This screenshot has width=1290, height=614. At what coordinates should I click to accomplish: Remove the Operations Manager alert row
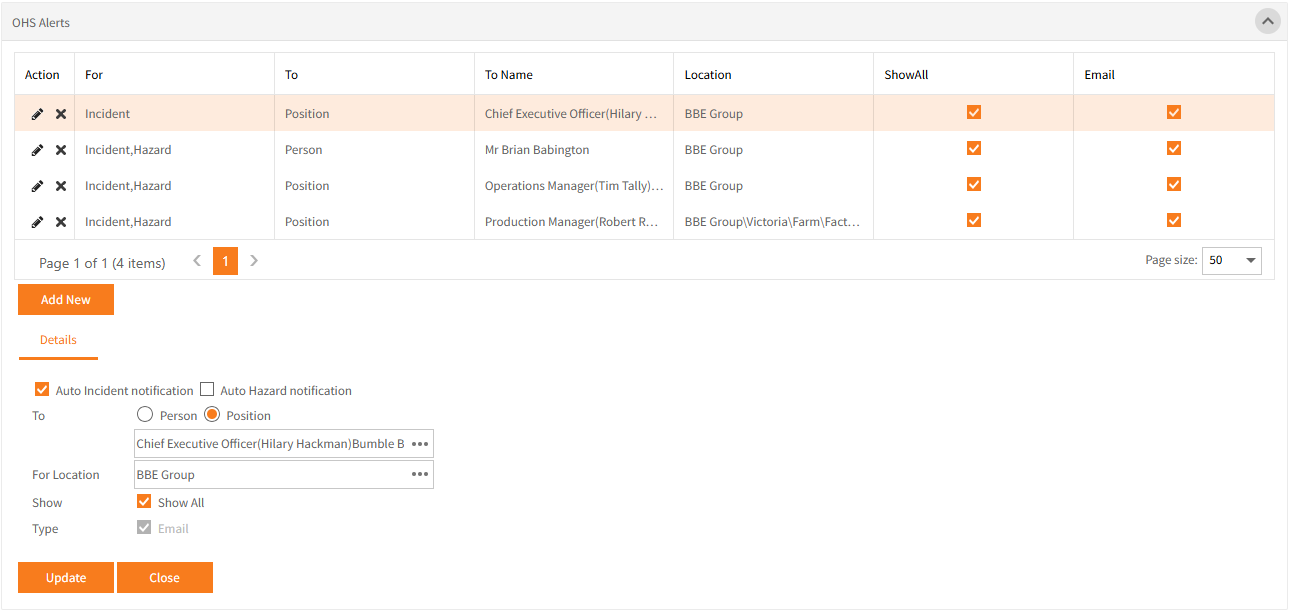[x=61, y=186]
